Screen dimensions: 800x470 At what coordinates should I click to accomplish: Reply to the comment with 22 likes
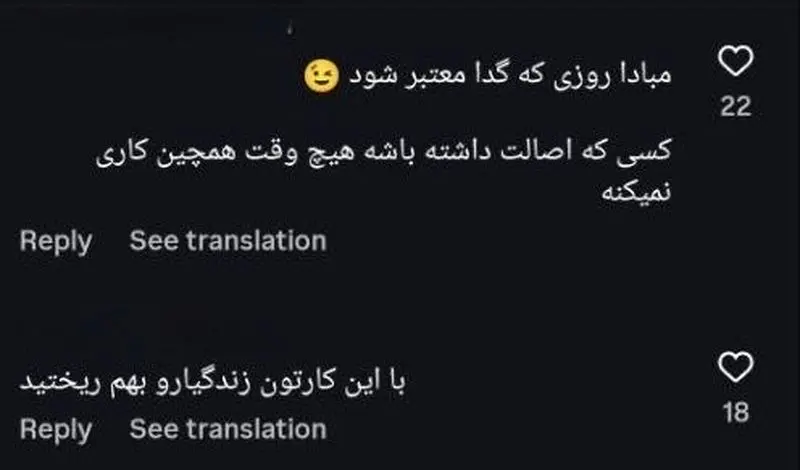coord(56,241)
